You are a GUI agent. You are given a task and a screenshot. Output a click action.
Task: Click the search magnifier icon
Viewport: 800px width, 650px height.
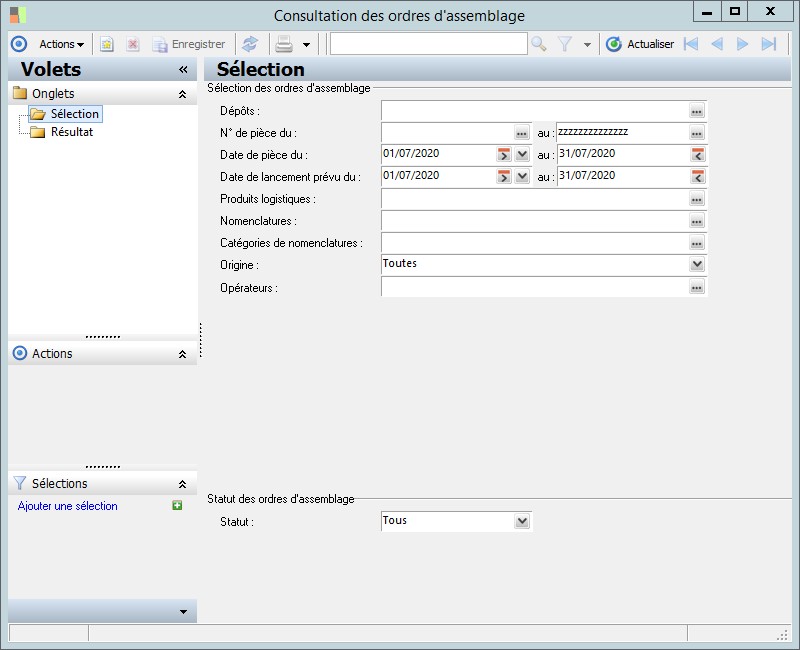coord(539,44)
